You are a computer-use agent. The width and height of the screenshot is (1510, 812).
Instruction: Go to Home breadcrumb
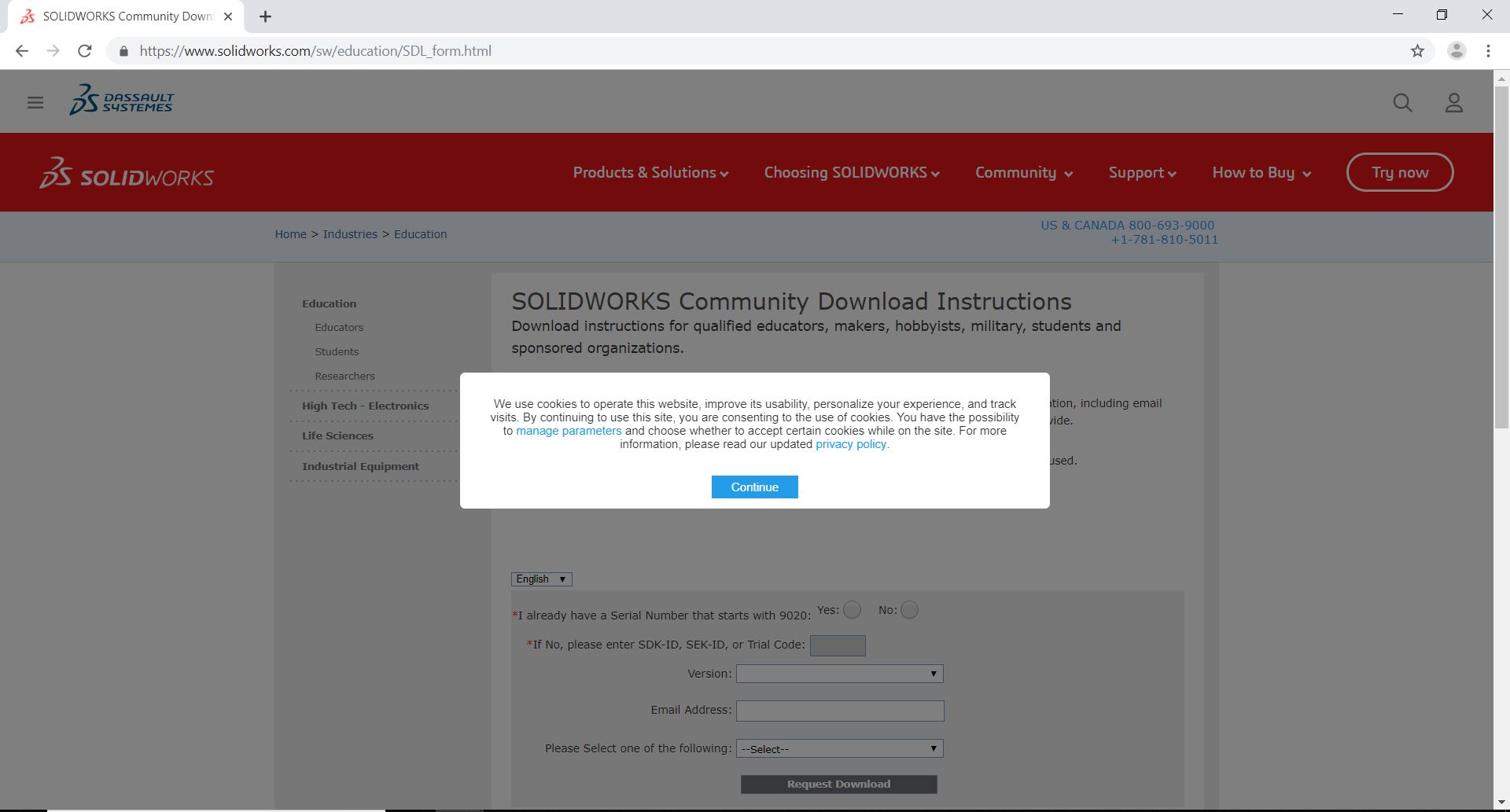click(x=290, y=234)
